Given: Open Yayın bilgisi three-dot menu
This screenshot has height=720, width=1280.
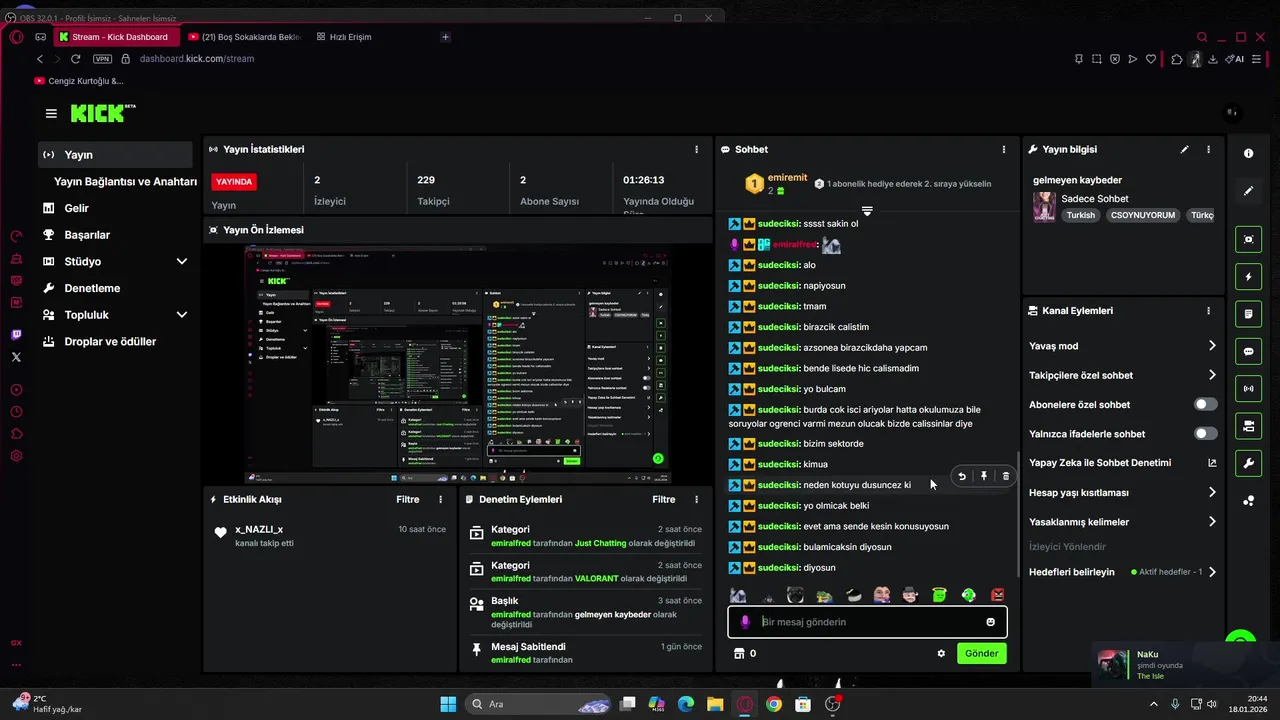Looking at the screenshot, I should coord(1208,149).
